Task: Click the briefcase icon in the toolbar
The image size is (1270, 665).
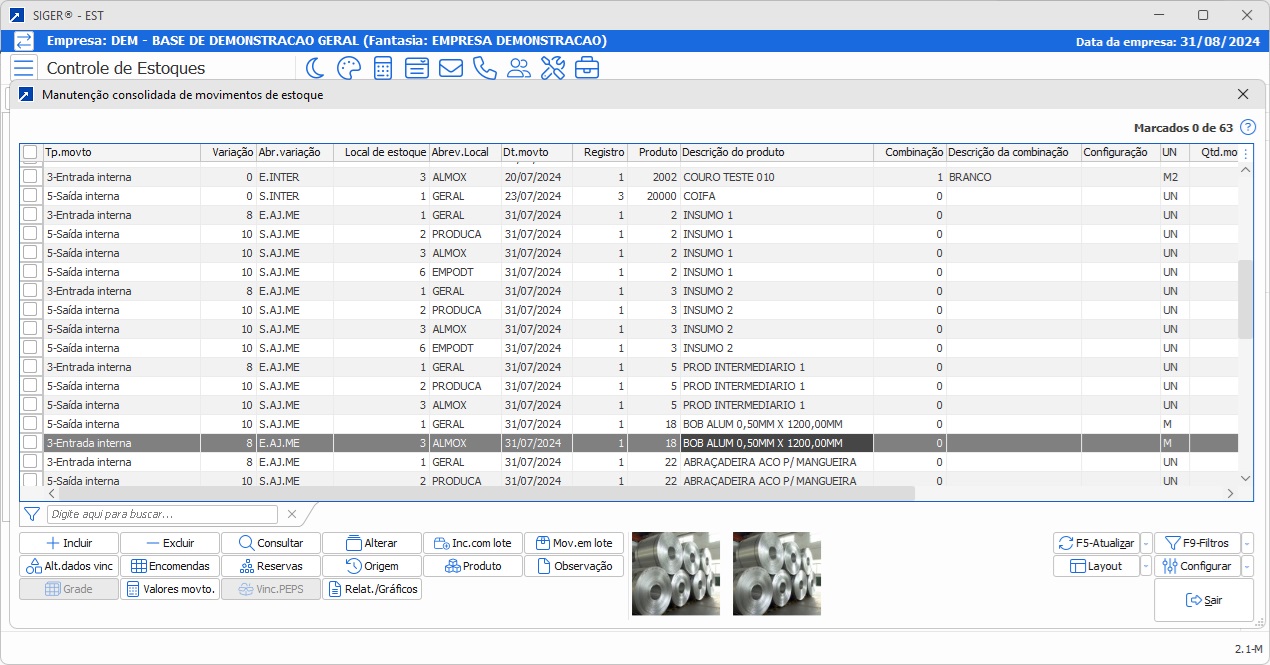Action: pyautogui.click(x=586, y=68)
